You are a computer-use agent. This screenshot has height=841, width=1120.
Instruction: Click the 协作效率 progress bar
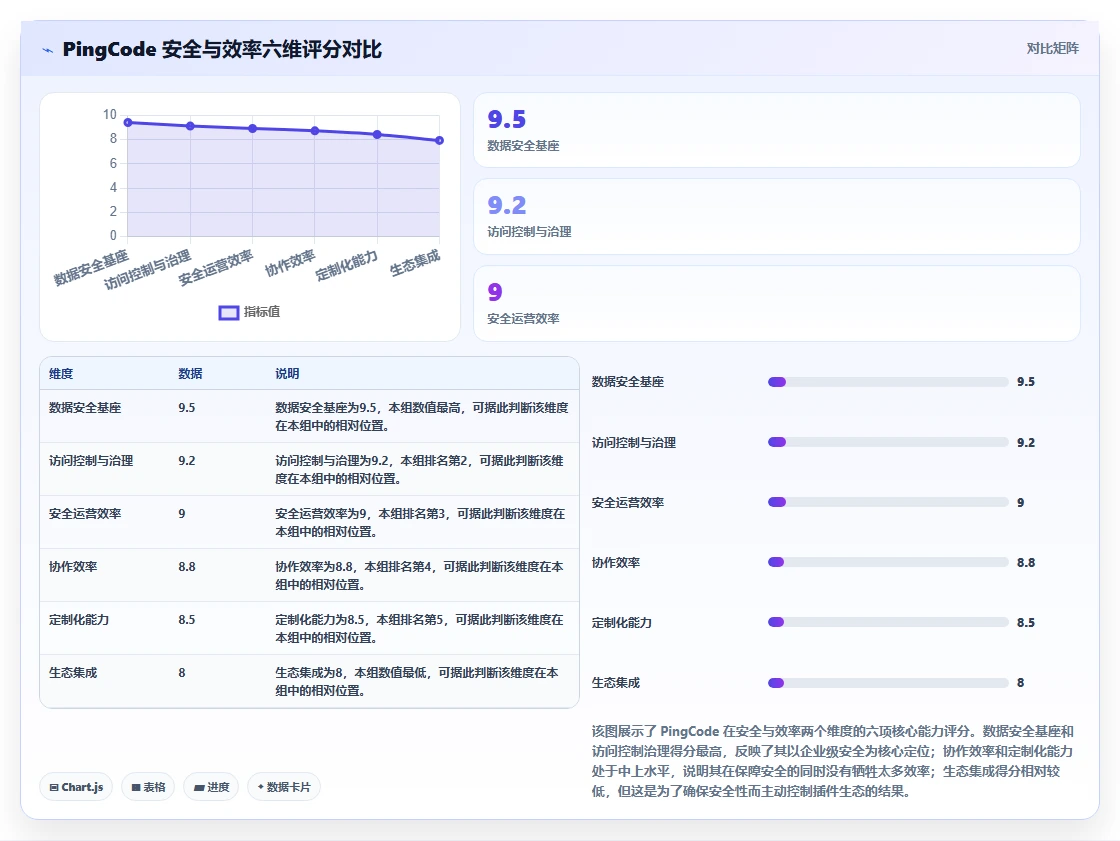888,562
